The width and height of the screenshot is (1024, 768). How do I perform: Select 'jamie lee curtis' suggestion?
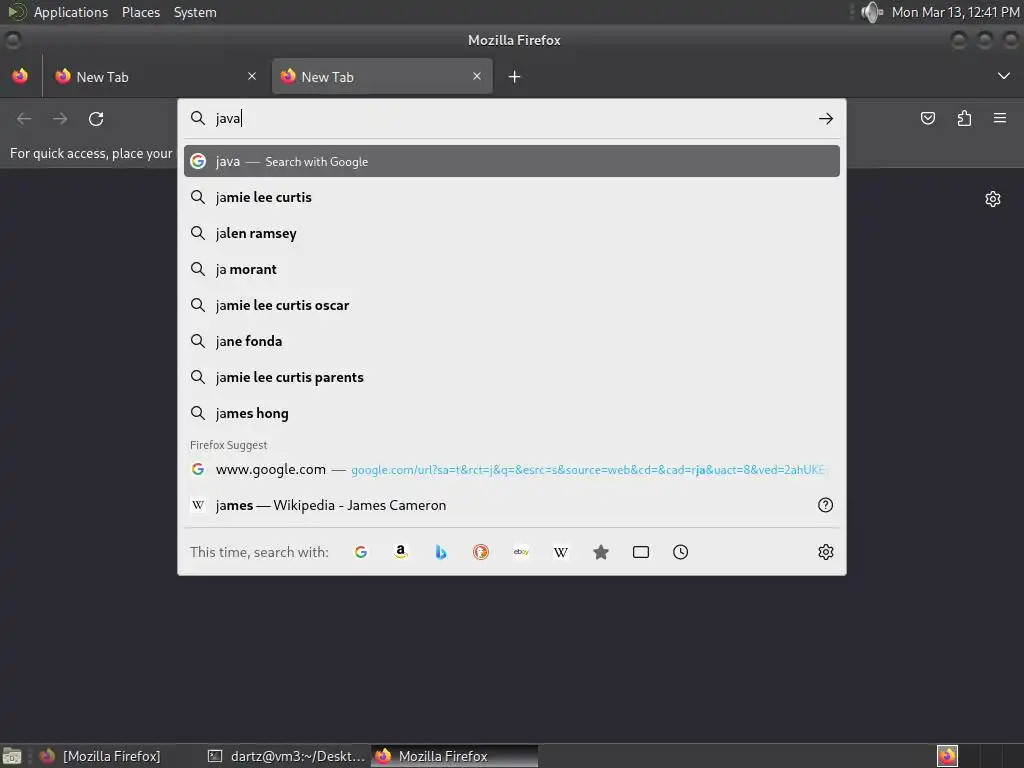point(511,197)
